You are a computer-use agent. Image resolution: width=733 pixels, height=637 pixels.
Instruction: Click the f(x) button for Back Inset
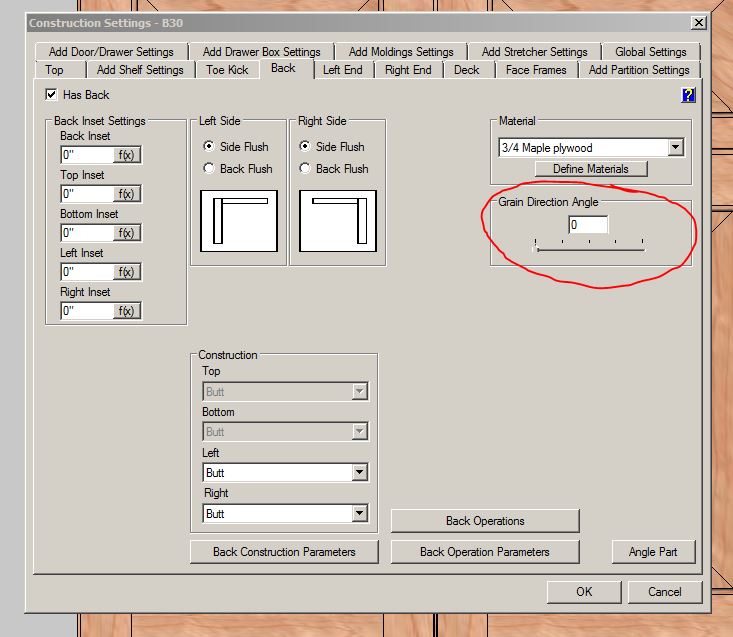coord(126,155)
